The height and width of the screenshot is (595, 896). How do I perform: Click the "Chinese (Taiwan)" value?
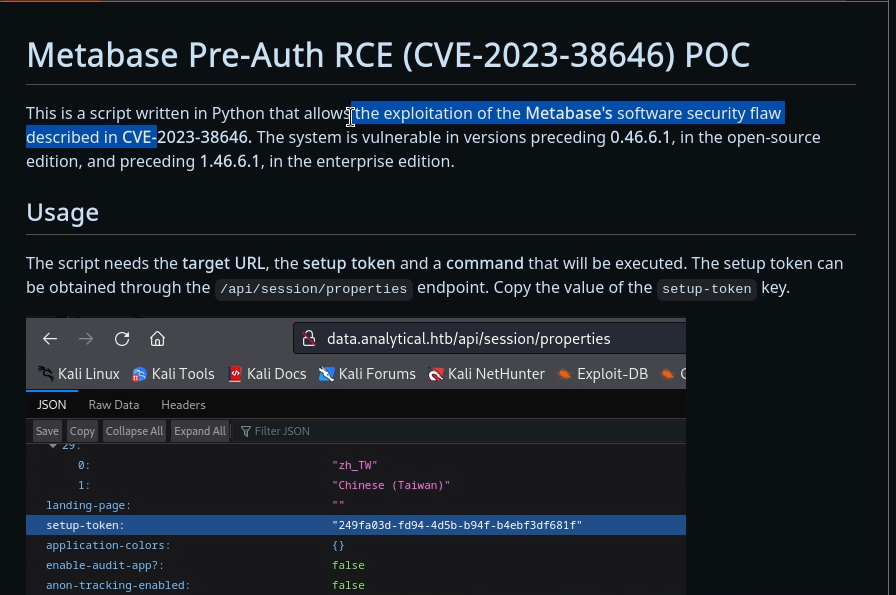coord(391,485)
